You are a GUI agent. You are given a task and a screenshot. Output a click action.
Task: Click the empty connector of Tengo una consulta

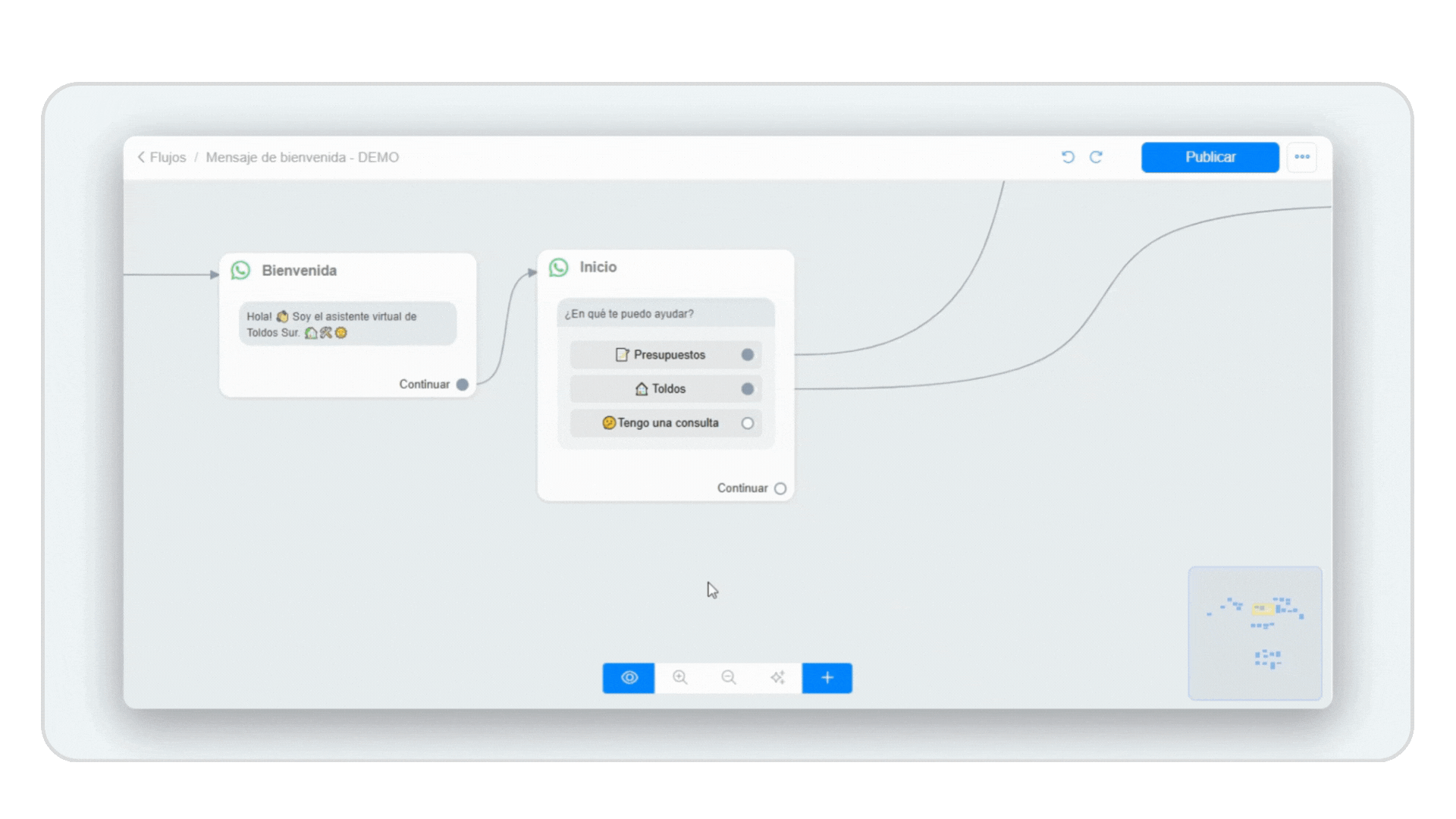[748, 423]
